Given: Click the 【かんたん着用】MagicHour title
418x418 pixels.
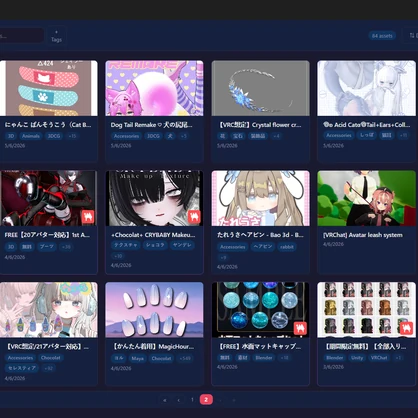Looking at the screenshot, I should [152, 347].
